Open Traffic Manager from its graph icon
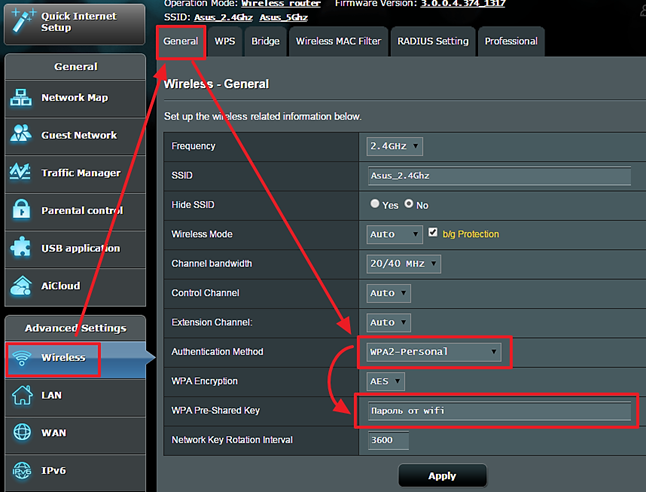This screenshot has width=646, height=492. tap(22, 173)
